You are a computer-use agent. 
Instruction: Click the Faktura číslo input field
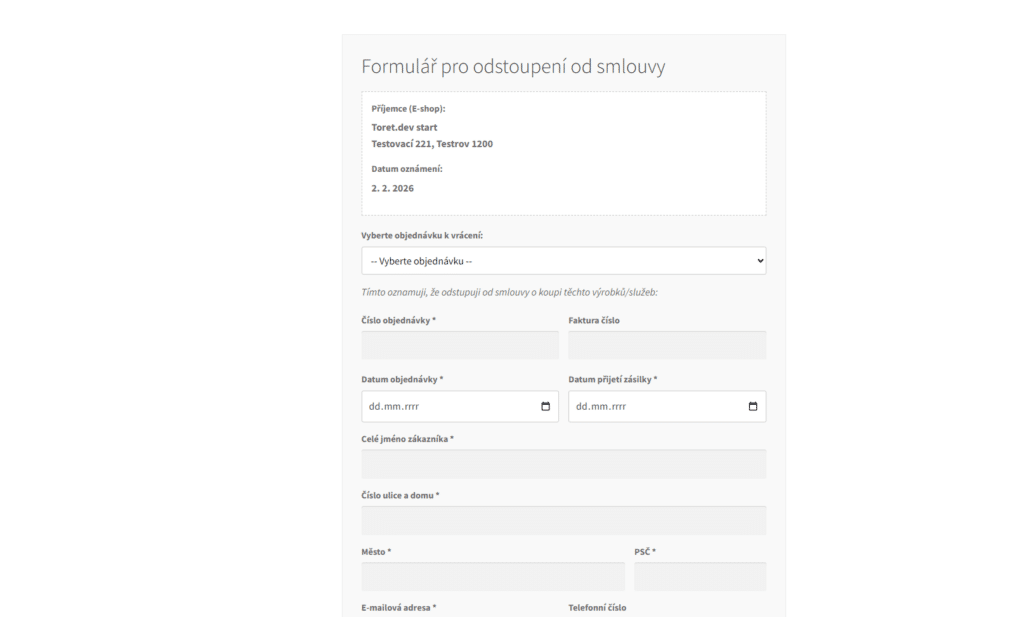[667, 344]
